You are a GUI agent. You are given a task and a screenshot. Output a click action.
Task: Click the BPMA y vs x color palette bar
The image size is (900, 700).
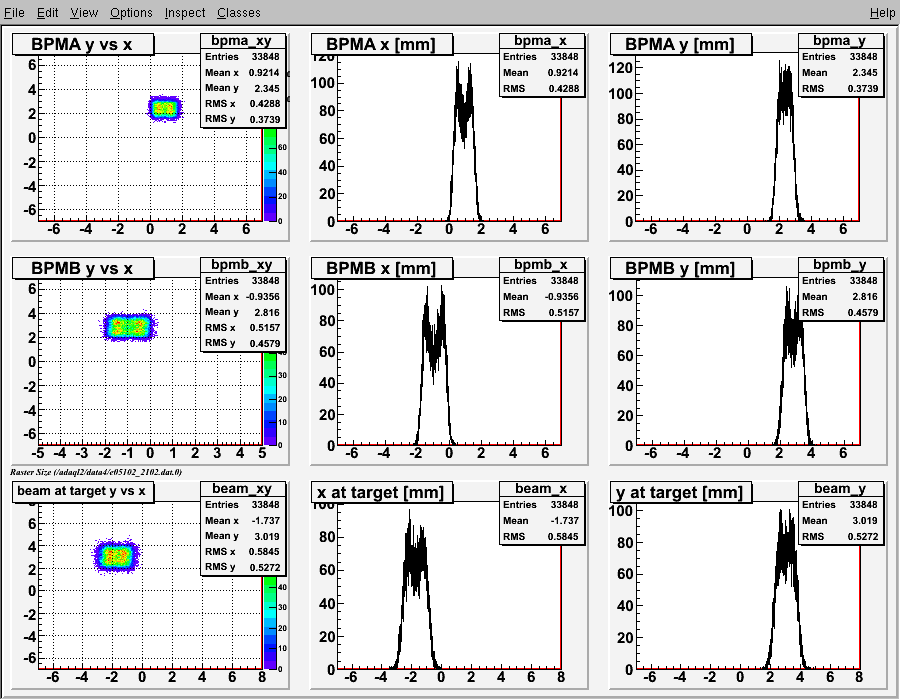click(x=270, y=174)
